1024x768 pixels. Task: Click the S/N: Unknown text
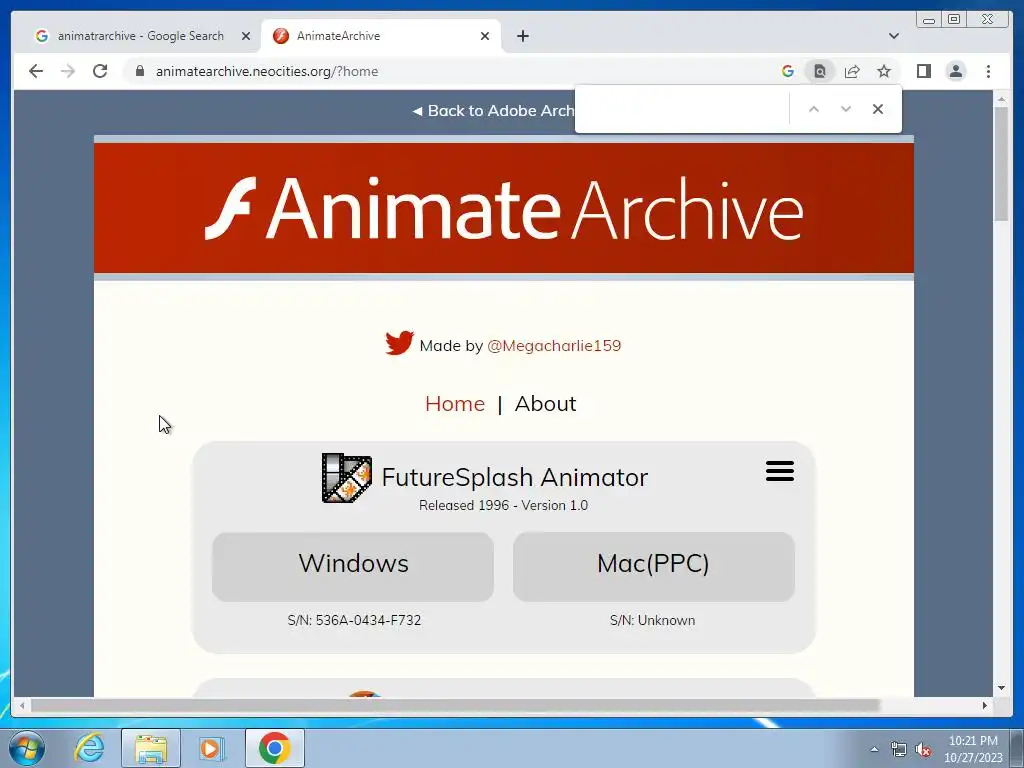click(x=652, y=620)
